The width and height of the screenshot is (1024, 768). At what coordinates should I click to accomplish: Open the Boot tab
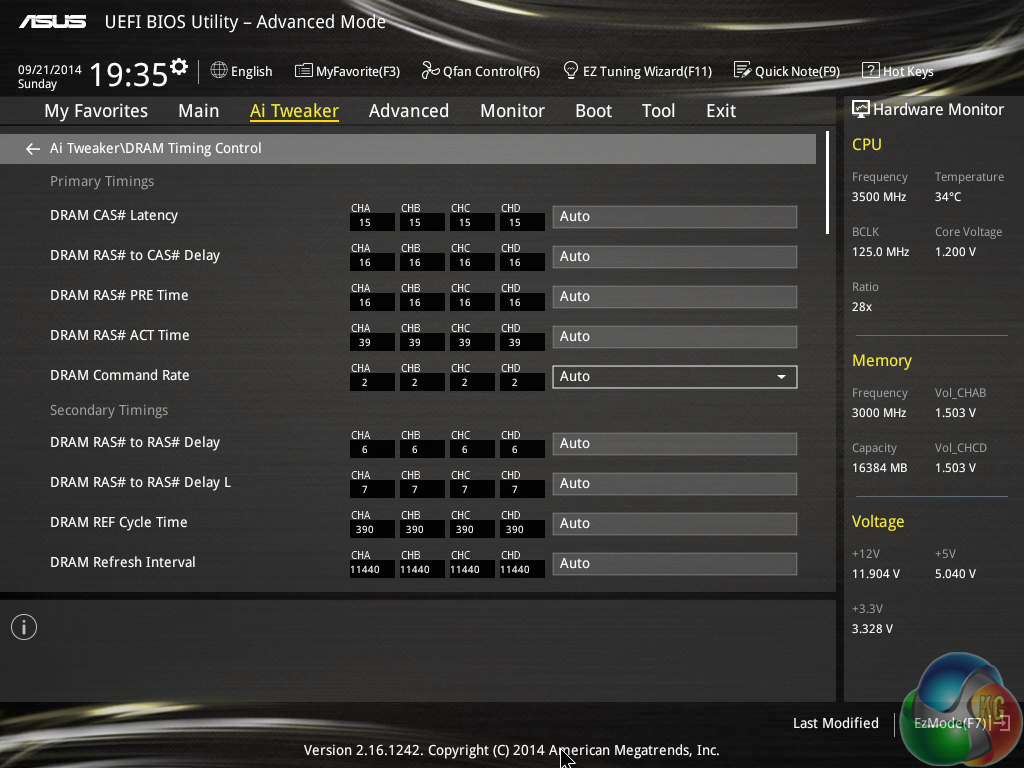click(593, 111)
